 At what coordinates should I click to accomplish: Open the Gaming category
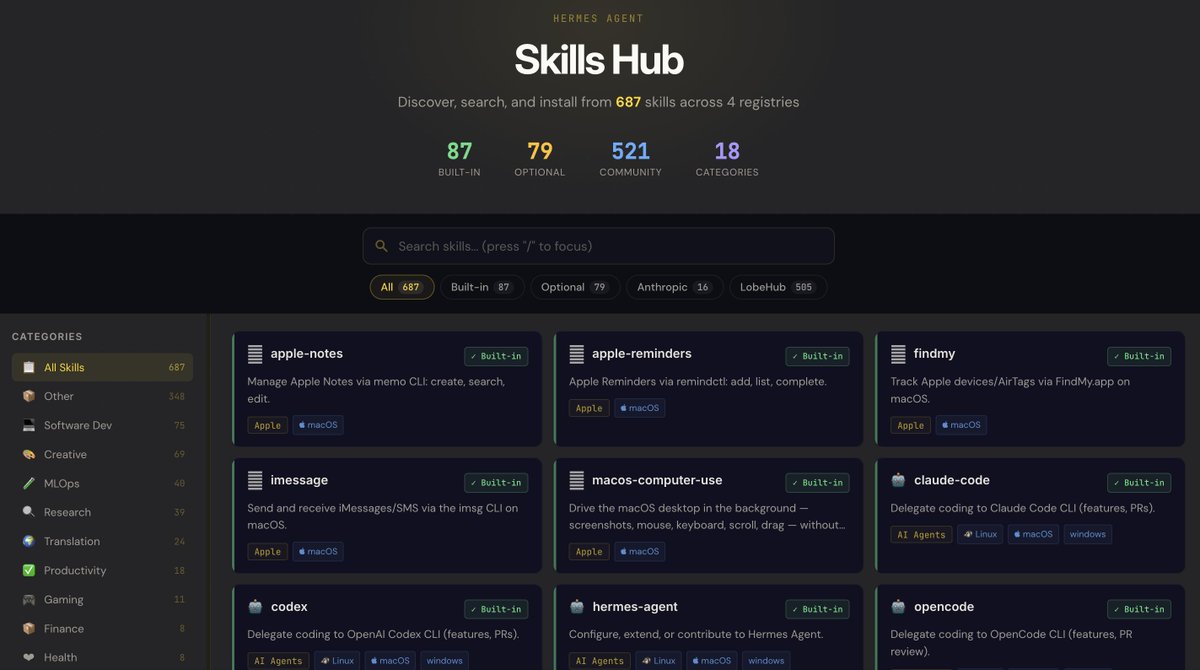[102, 599]
